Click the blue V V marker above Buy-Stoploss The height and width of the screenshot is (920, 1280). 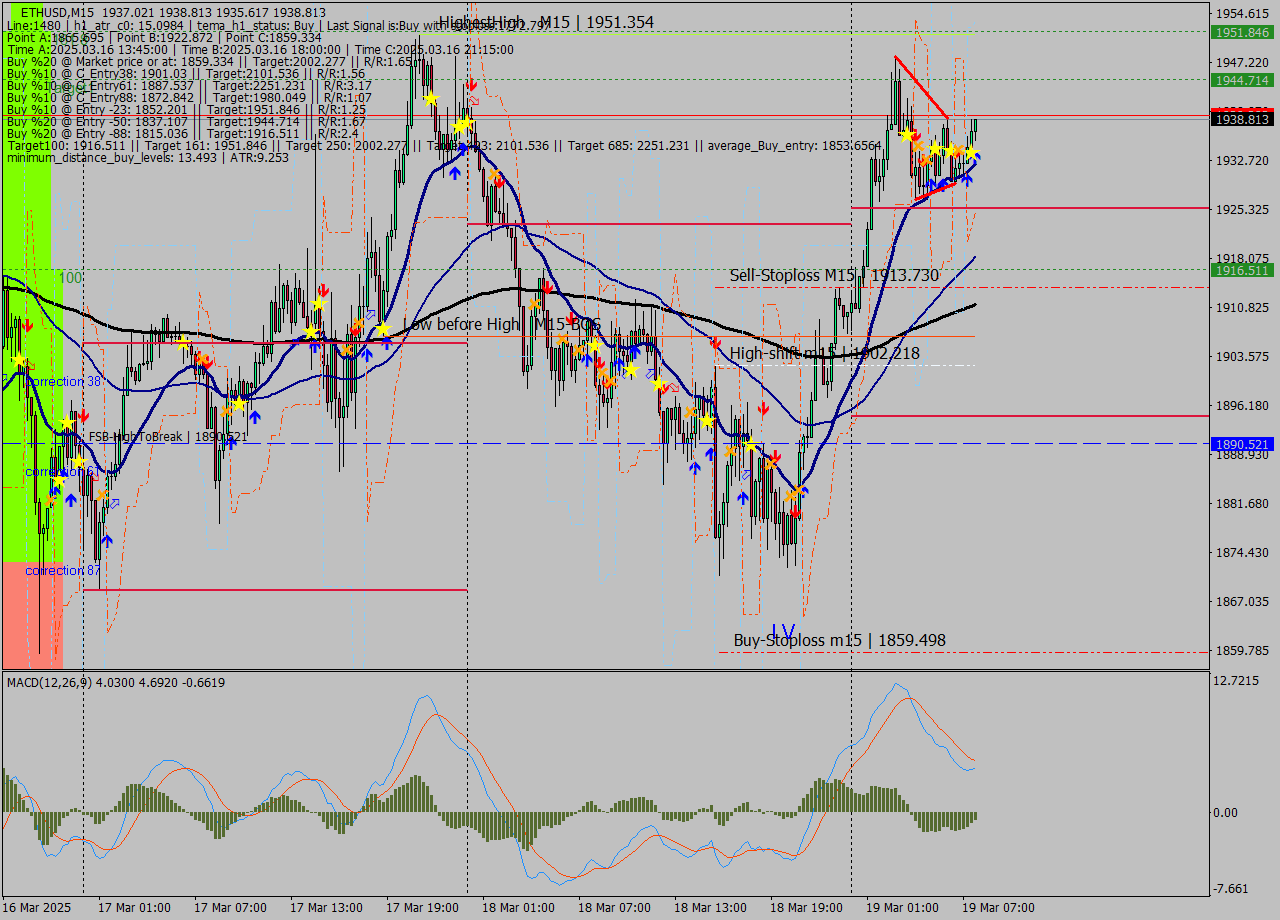tap(783, 631)
